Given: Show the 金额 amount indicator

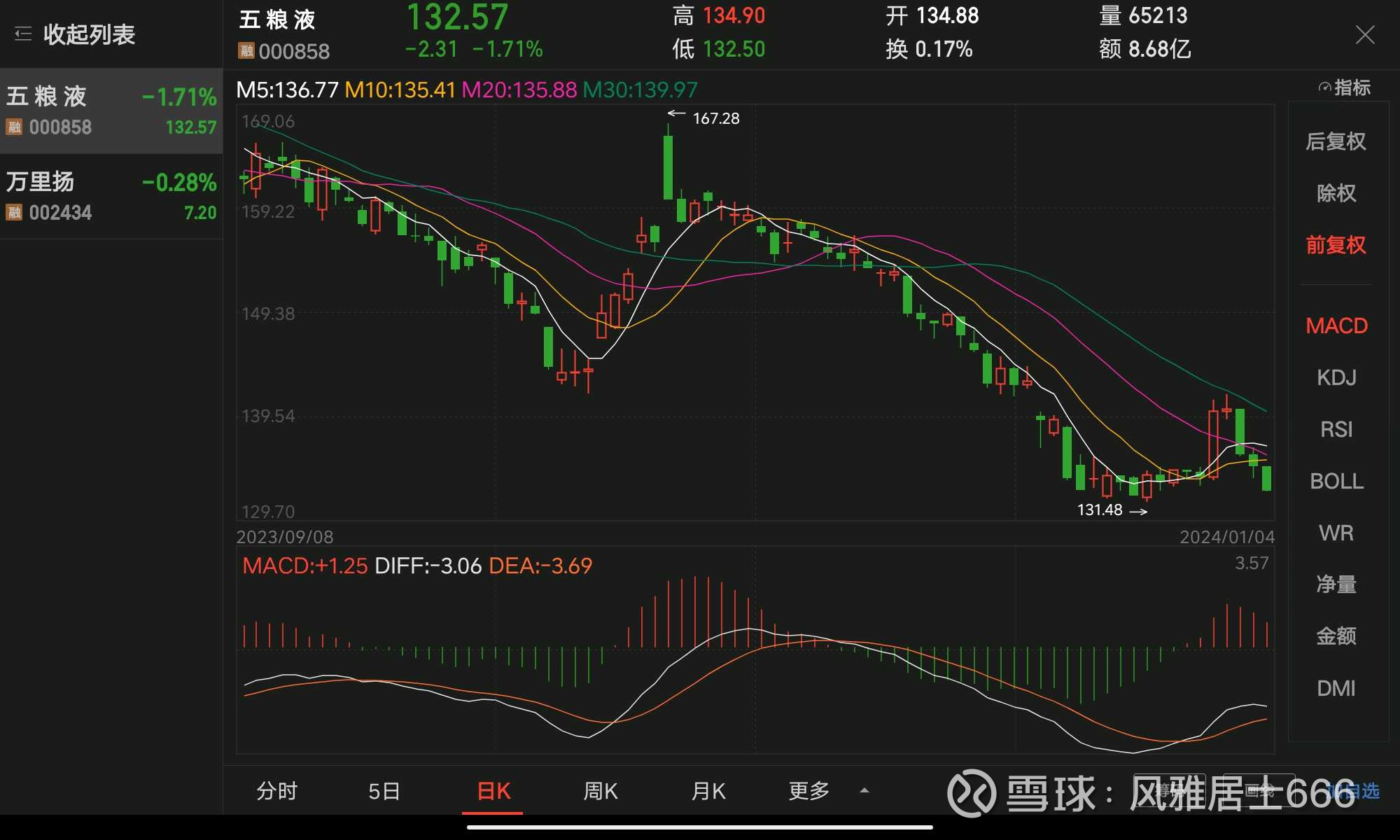Looking at the screenshot, I should (x=1336, y=636).
